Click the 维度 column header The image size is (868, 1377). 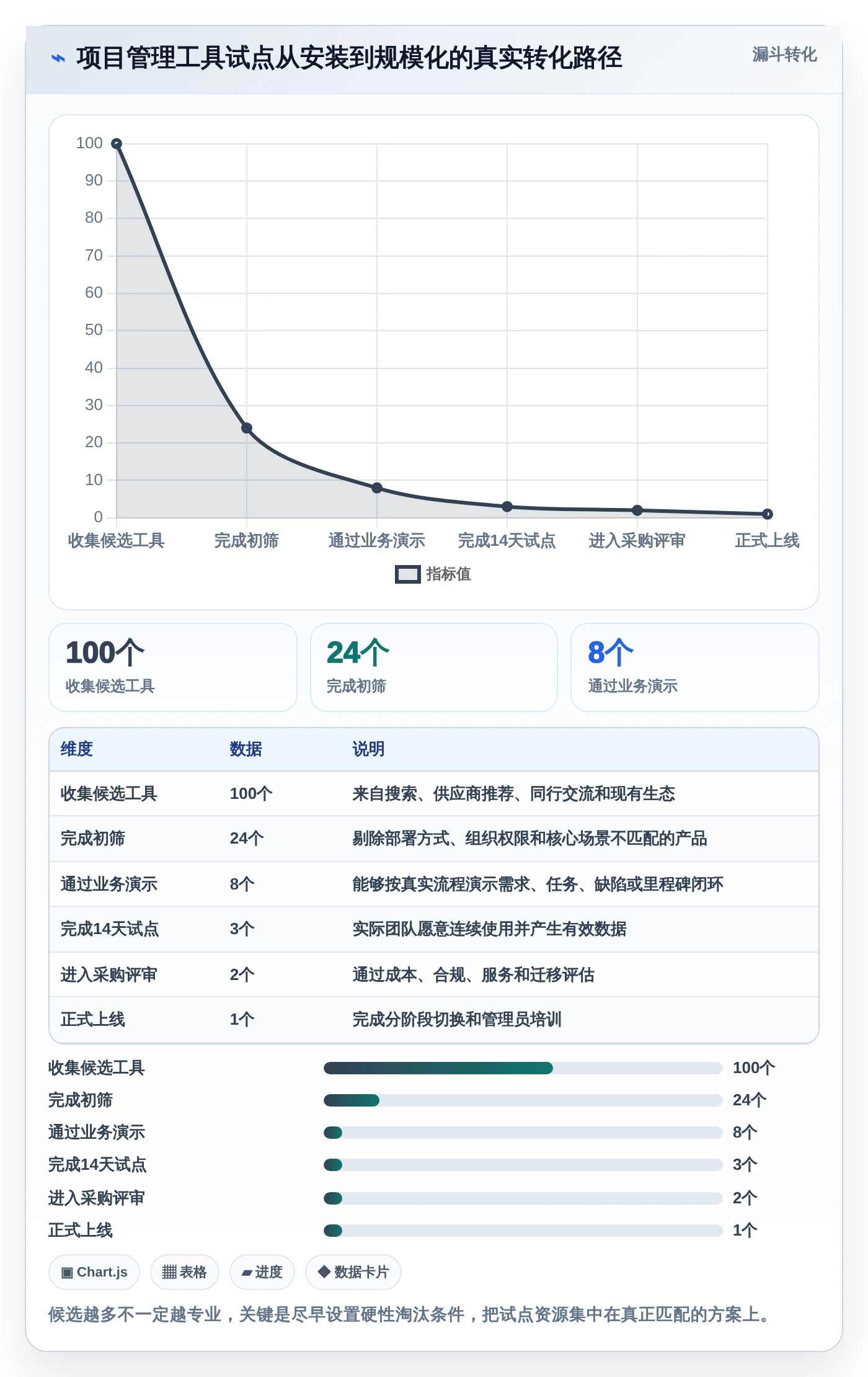[x=77, y=749]
